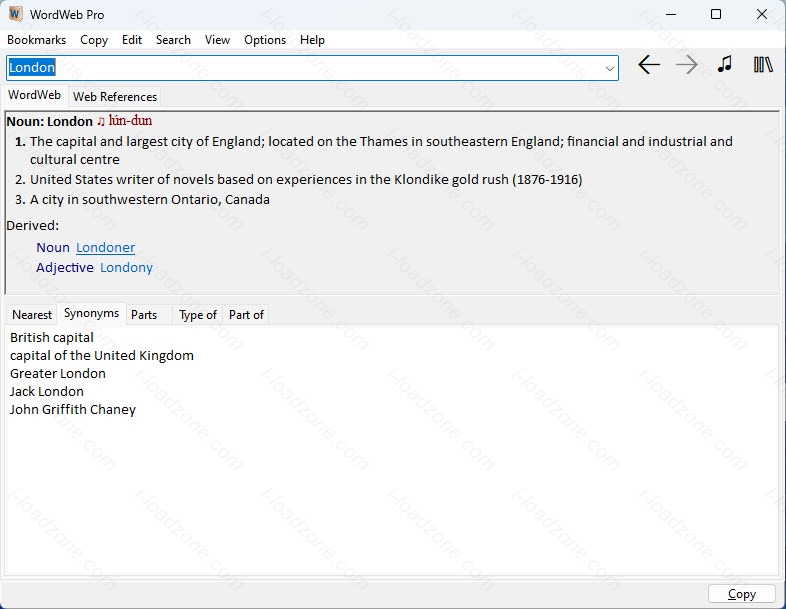Go back with the left arrow icon
The height and width of the screenshot is (609, 786).
(x=649, y=65)
